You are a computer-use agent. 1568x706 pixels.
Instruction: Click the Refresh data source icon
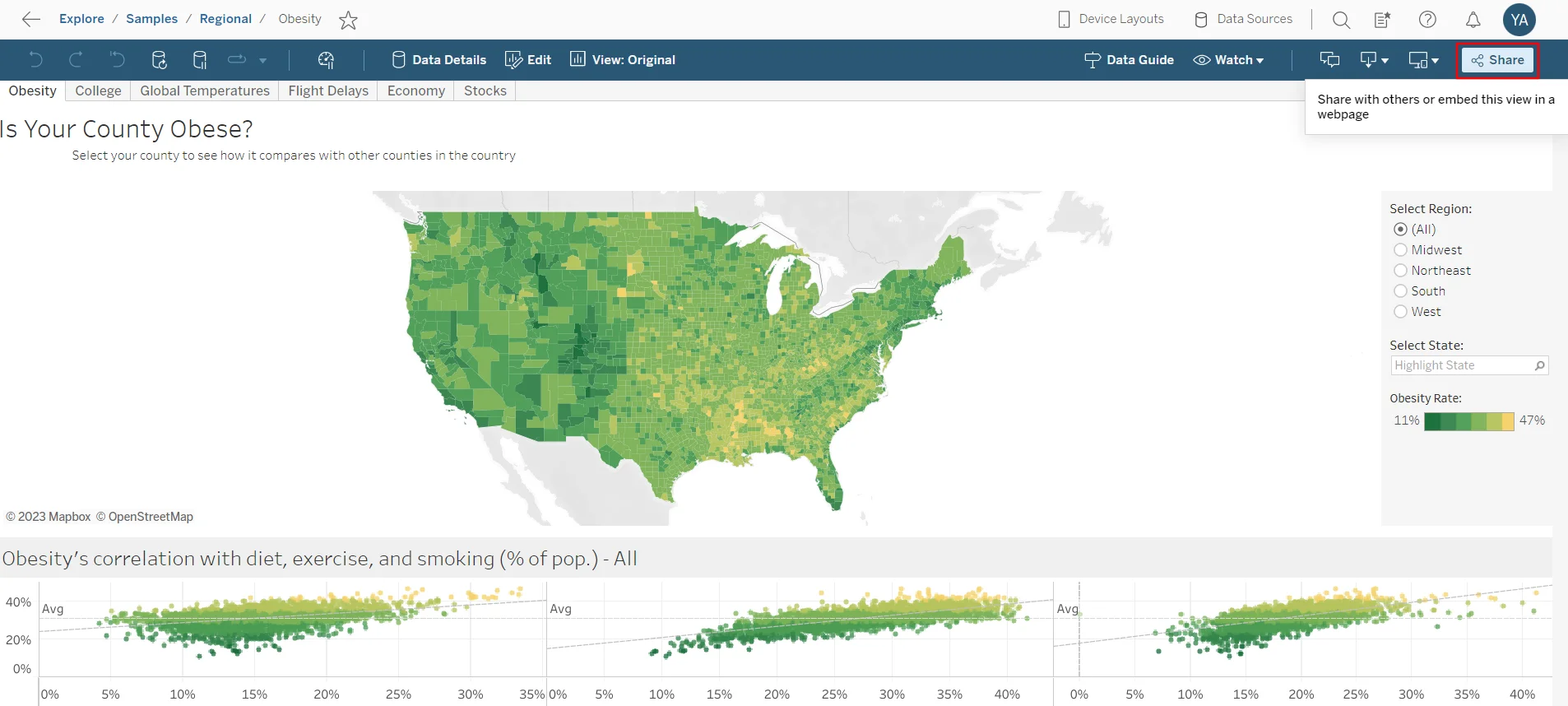159,59
